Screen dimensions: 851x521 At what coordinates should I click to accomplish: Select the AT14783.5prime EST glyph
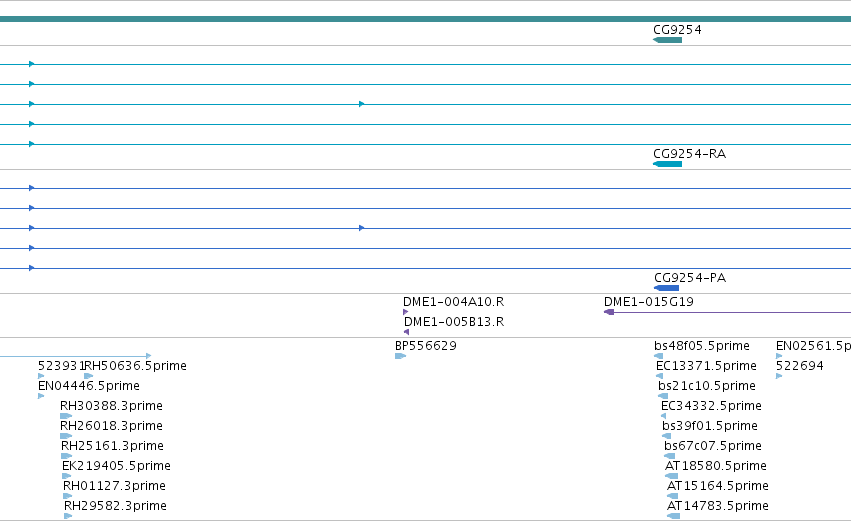(x=674, y=516)
